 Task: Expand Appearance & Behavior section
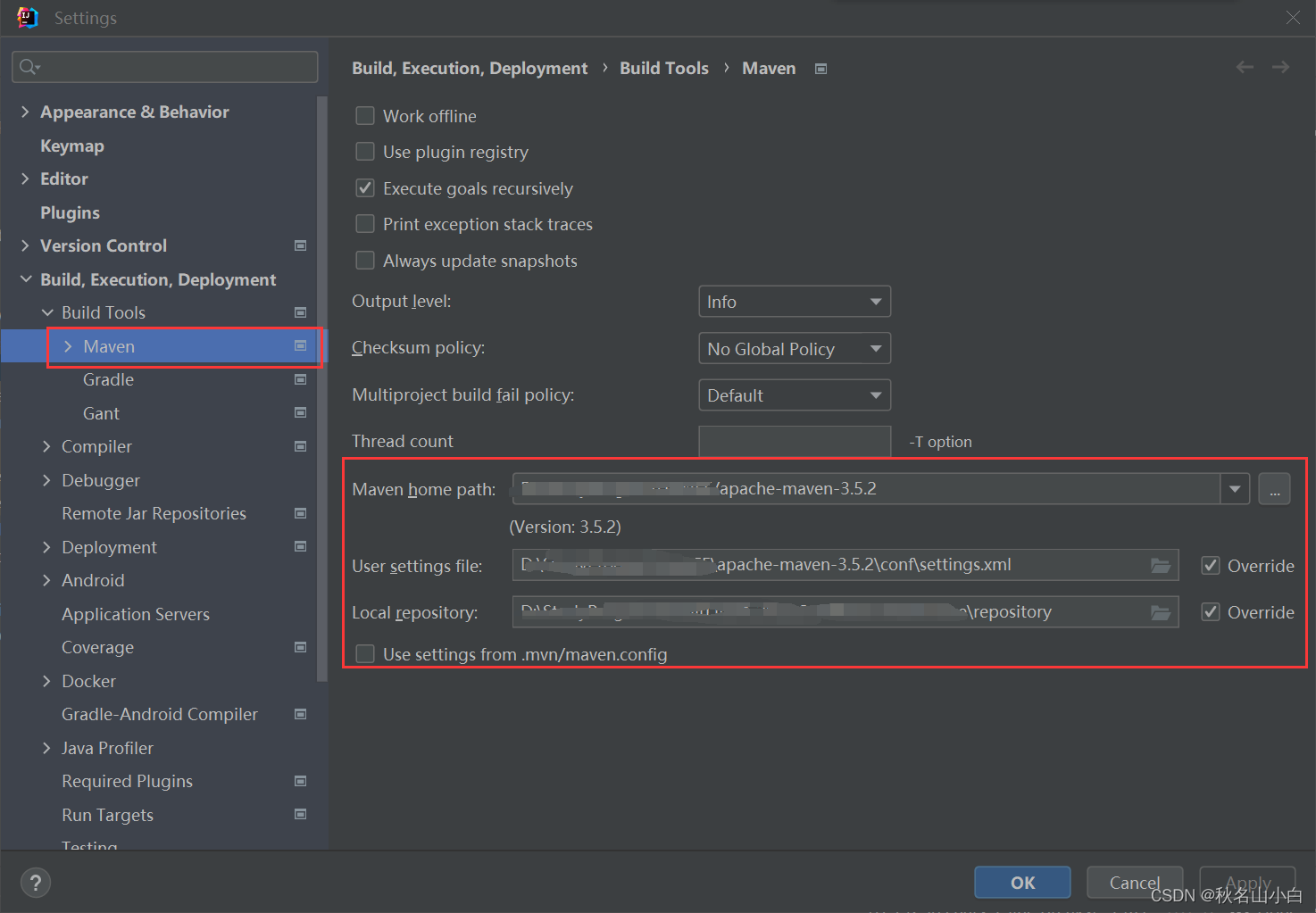[25, 112]
